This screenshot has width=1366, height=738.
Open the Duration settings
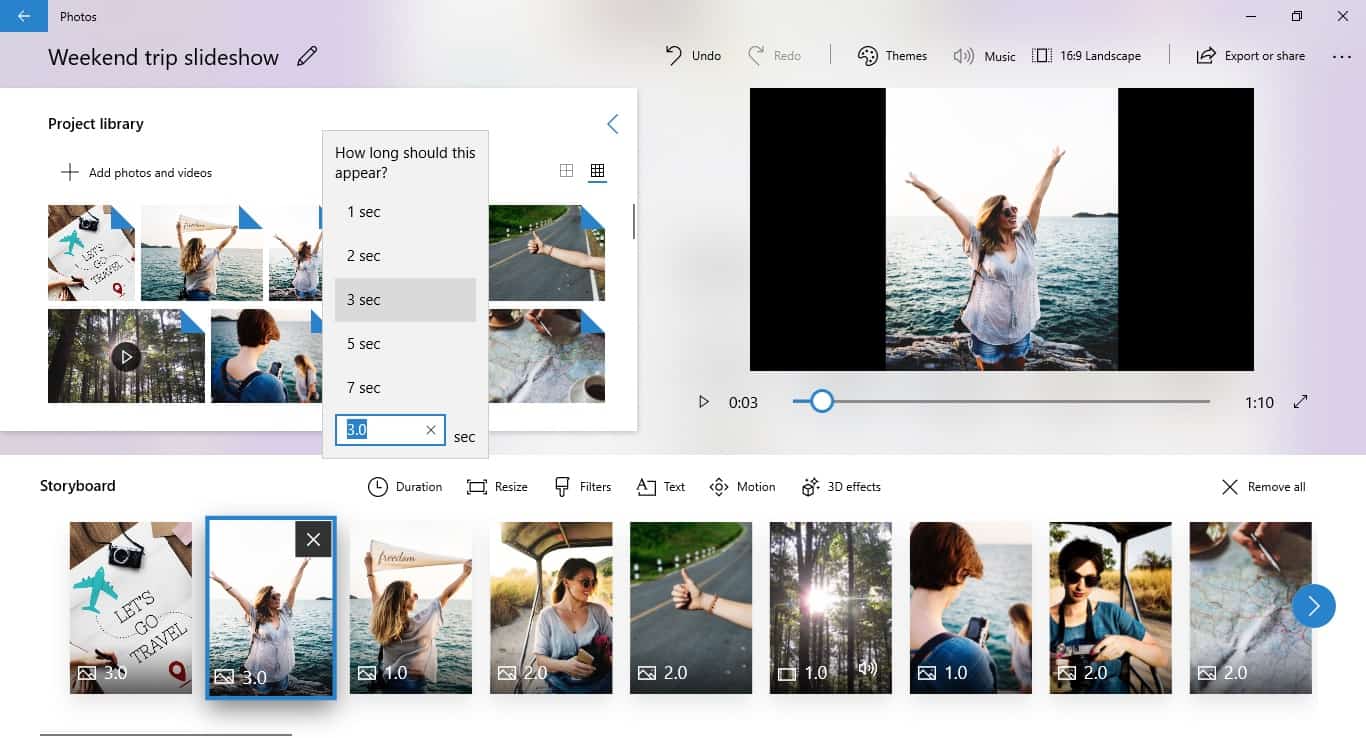click(x=404, y=487)
